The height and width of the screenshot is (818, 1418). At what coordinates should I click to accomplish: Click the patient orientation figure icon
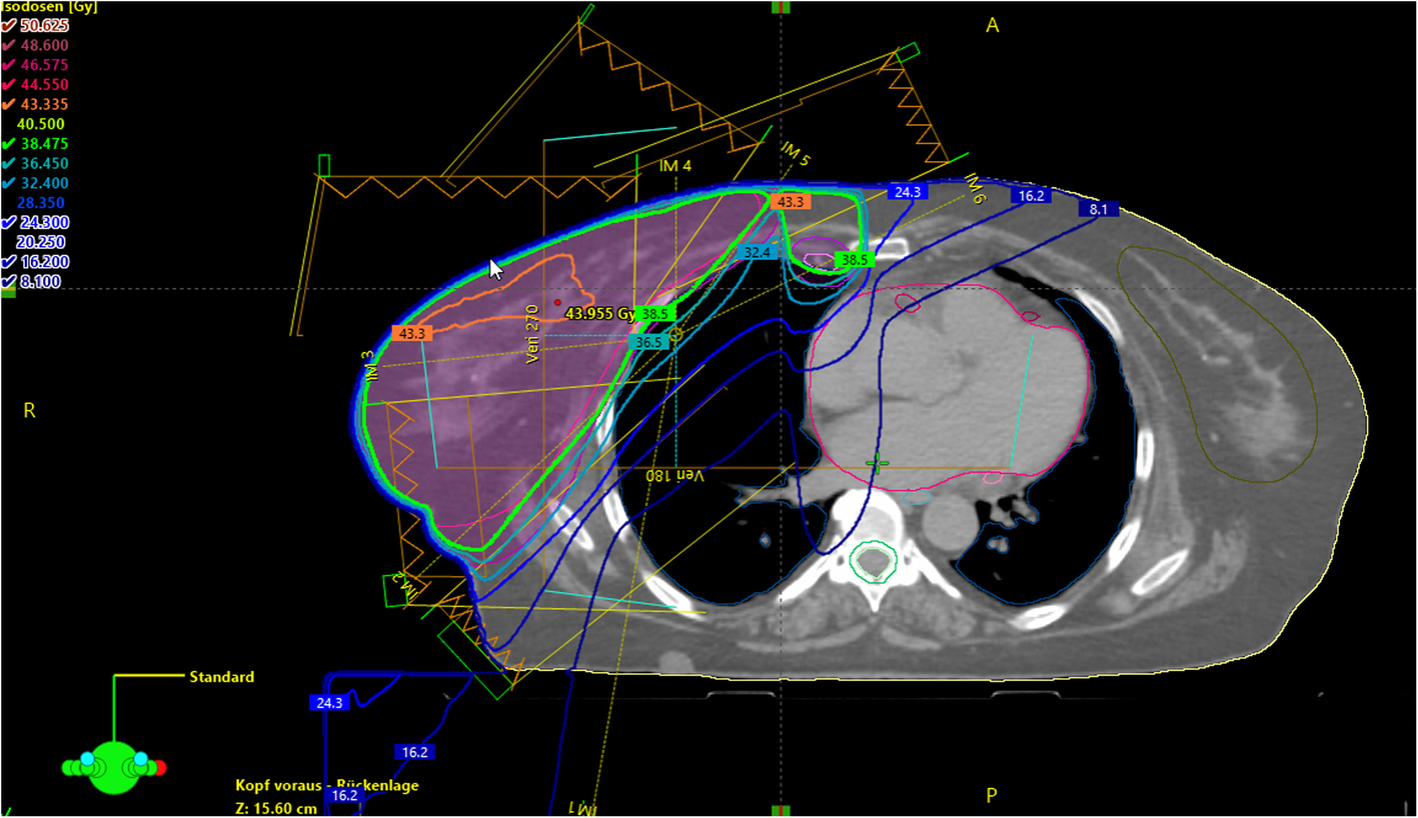(114, 767)
